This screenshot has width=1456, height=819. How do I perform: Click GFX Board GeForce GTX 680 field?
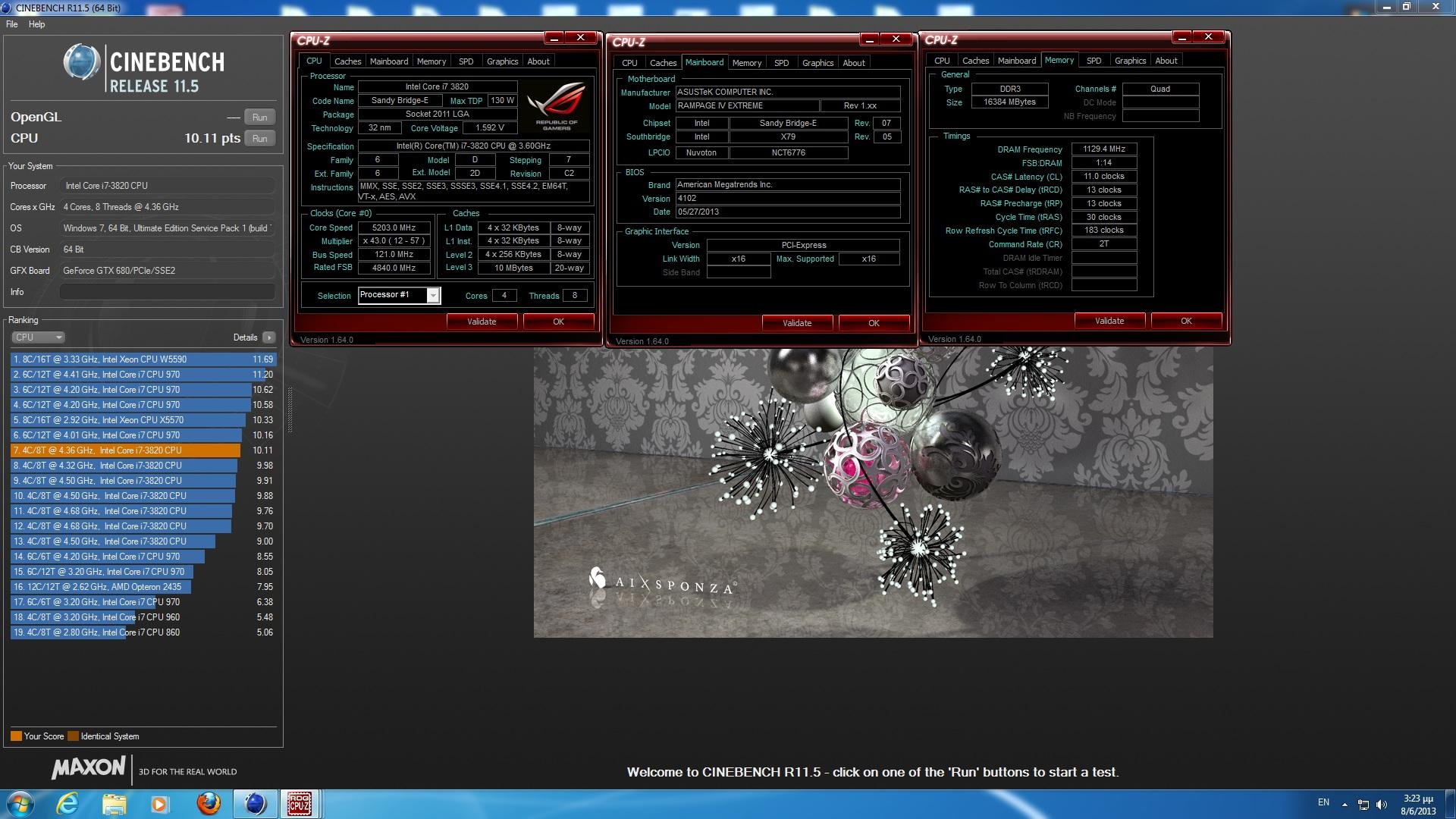point(167,271)
